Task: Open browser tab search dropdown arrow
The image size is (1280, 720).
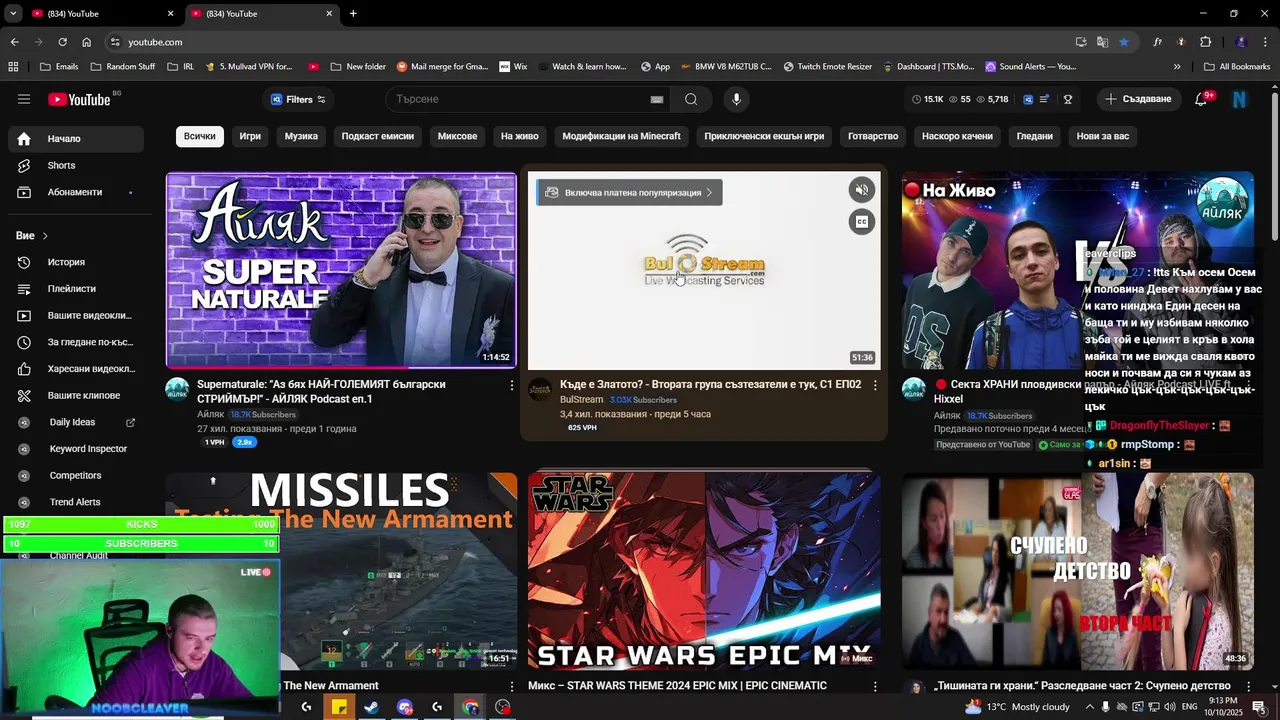Action: [13, 14]
